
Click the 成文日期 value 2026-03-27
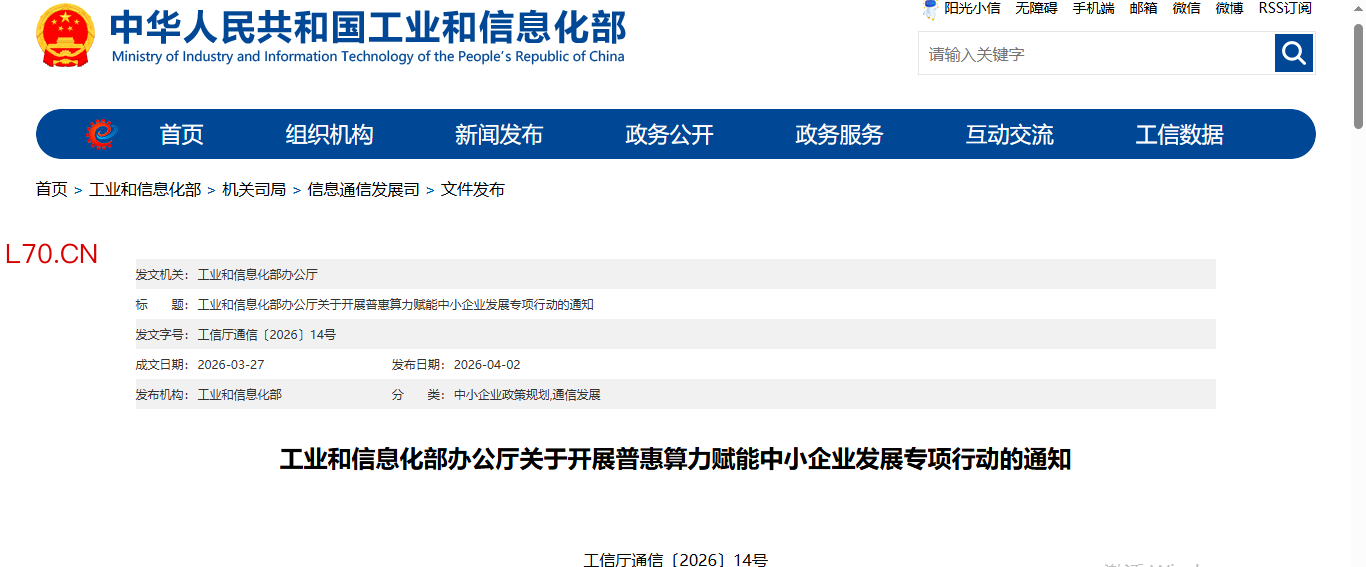pos(231,364)
